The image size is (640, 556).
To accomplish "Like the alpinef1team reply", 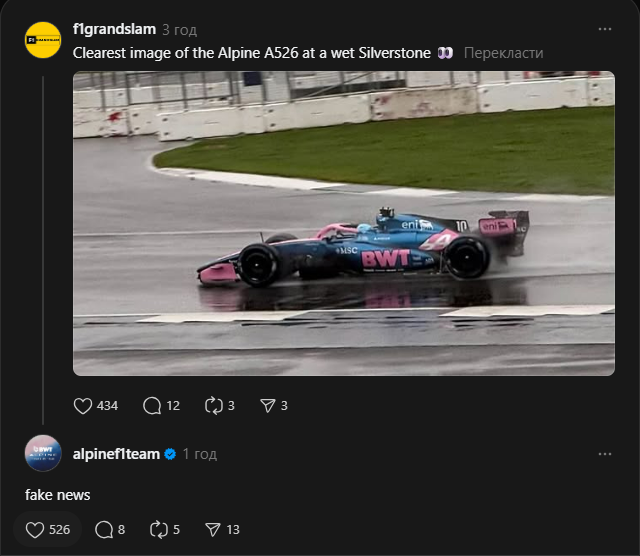I will point(35,529).
